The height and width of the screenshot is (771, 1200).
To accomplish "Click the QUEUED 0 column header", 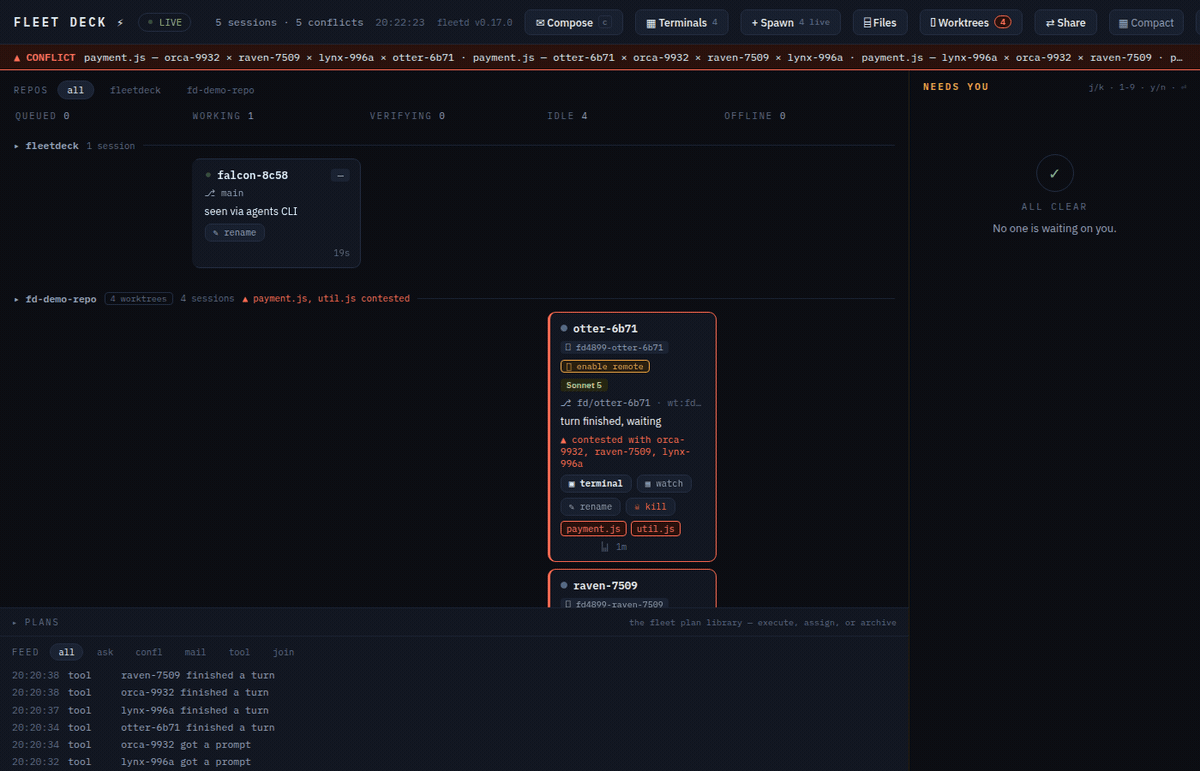I will 42,116.
